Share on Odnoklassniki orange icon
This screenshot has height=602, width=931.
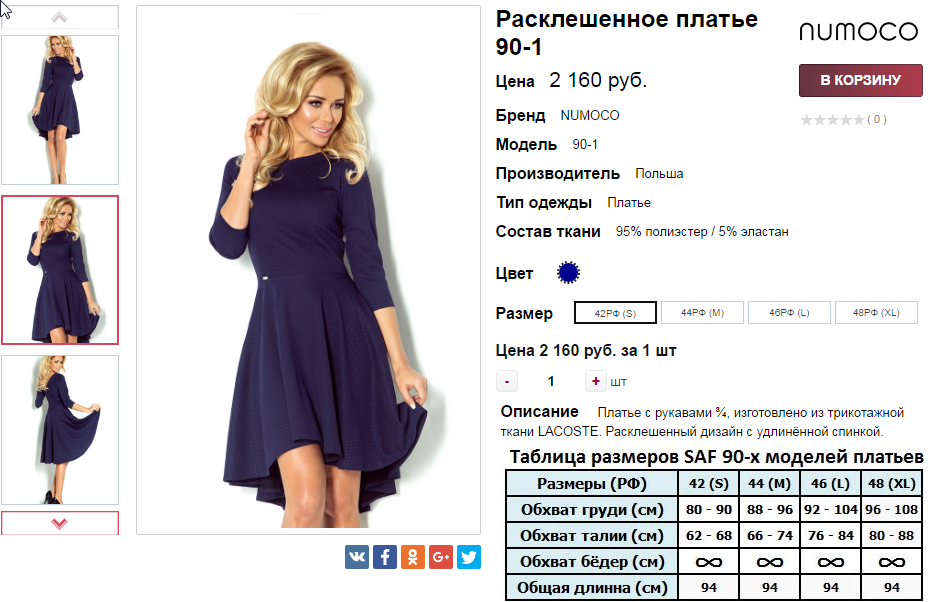point(413,557)
